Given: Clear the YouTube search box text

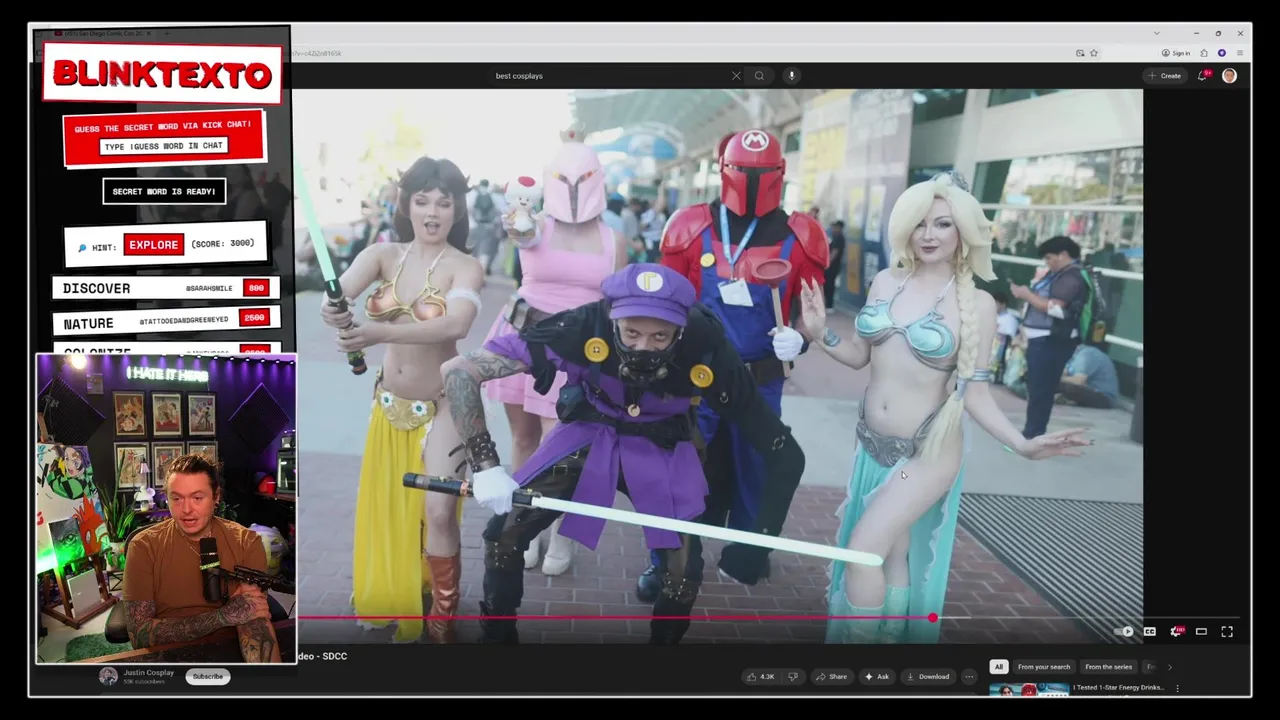Looking at the screenshot, I should click(x=736, y=76).
